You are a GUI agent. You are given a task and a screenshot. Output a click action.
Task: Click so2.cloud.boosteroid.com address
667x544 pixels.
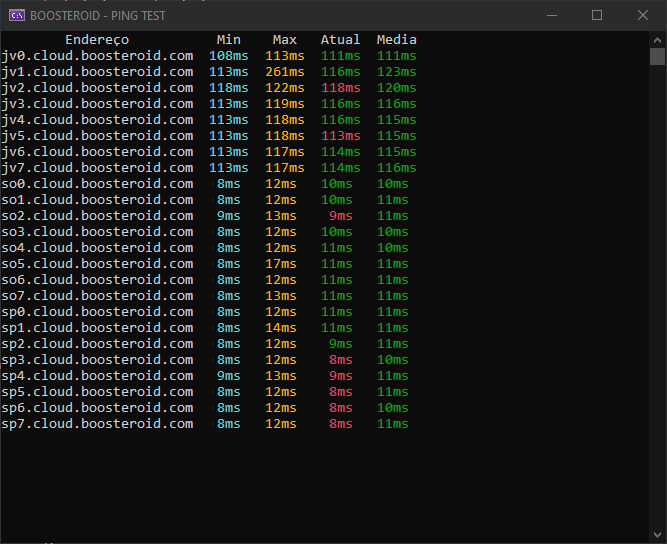tap(97, 216)
